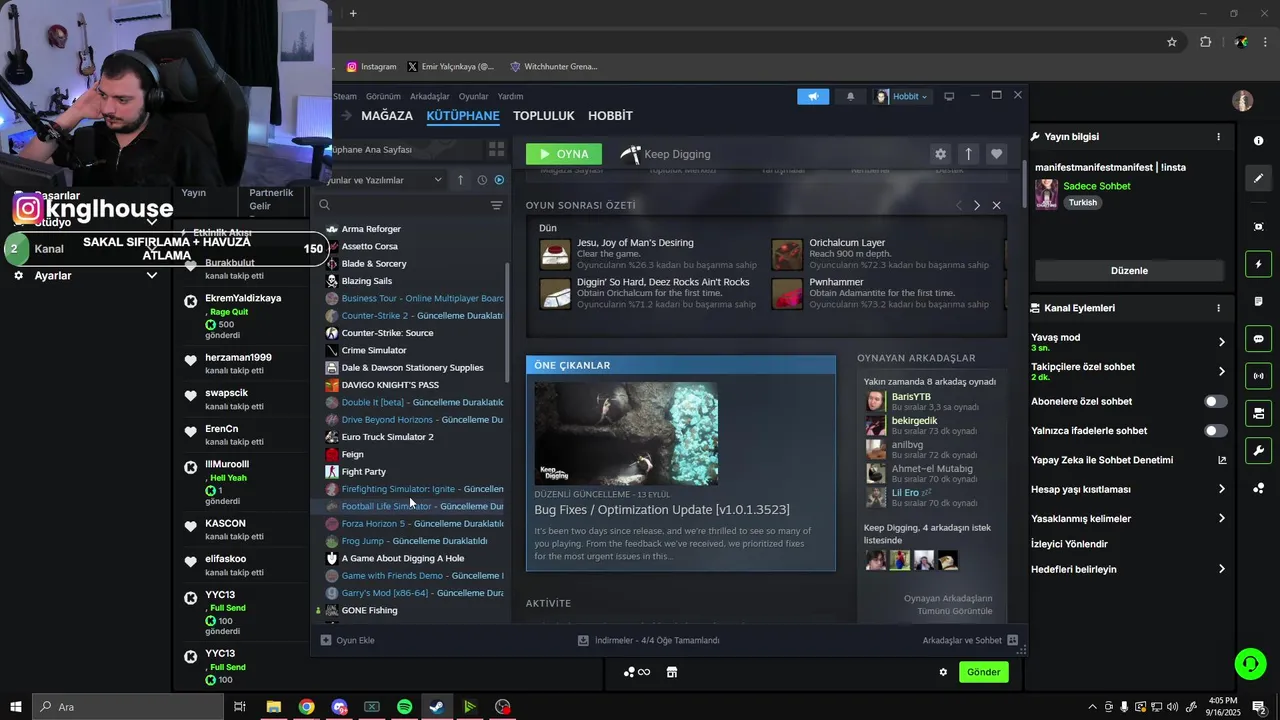Click the Windows Start button
The width and height of the screenshot is (1280, 720).
coord(15,707)
